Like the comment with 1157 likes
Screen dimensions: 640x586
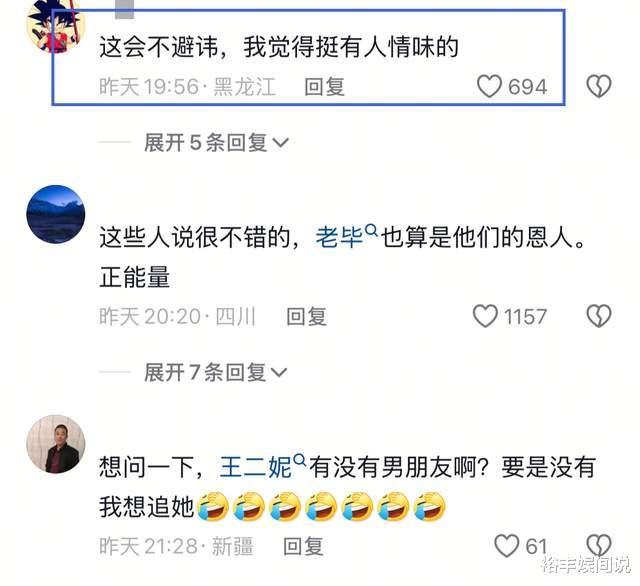485,316
